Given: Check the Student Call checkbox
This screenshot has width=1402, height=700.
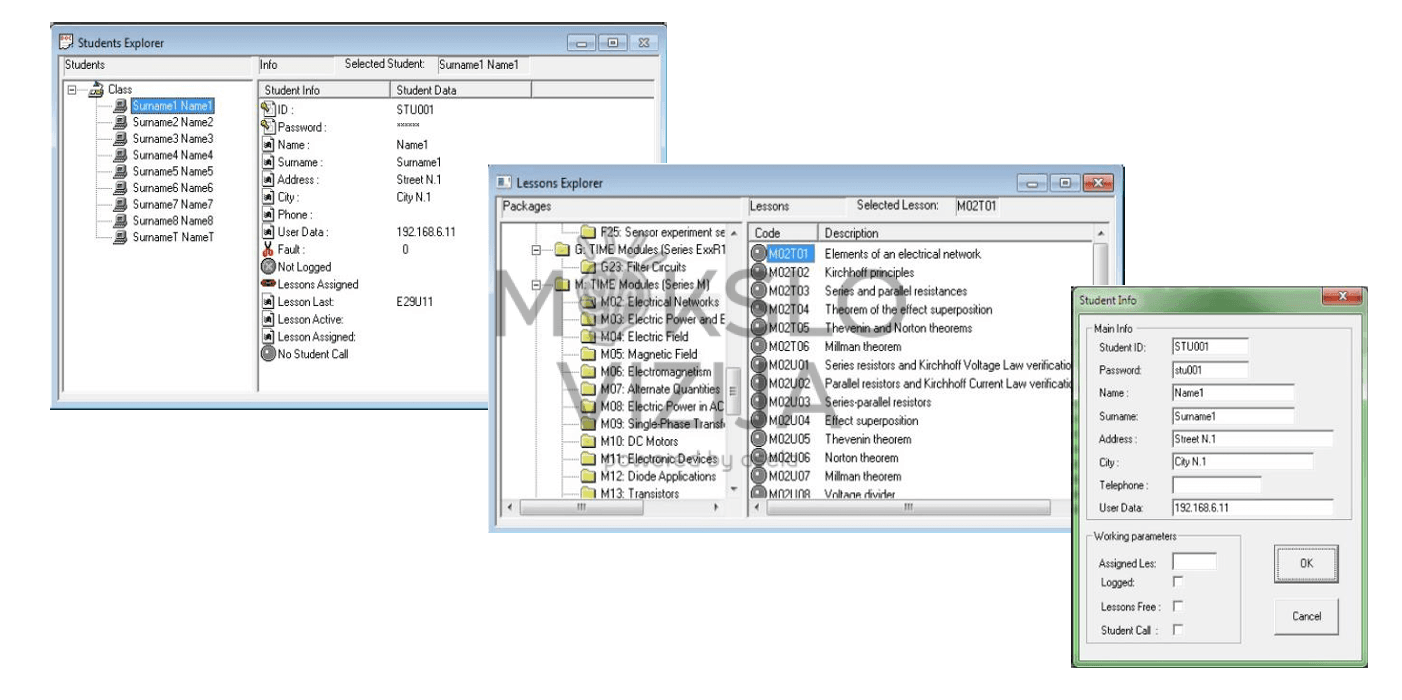Looking at the screenshot, I should tap(1178, 630).
